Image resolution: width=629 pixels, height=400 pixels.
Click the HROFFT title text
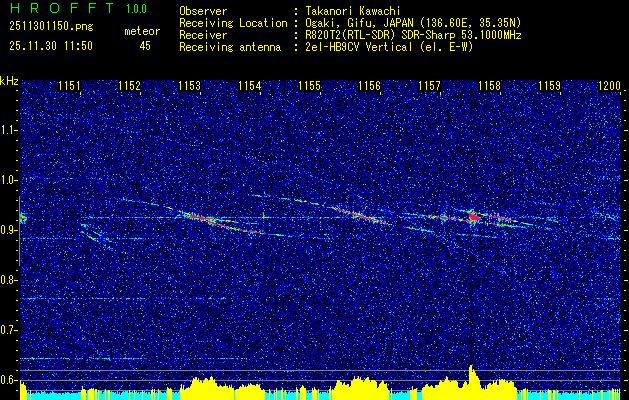pos(63,8)
